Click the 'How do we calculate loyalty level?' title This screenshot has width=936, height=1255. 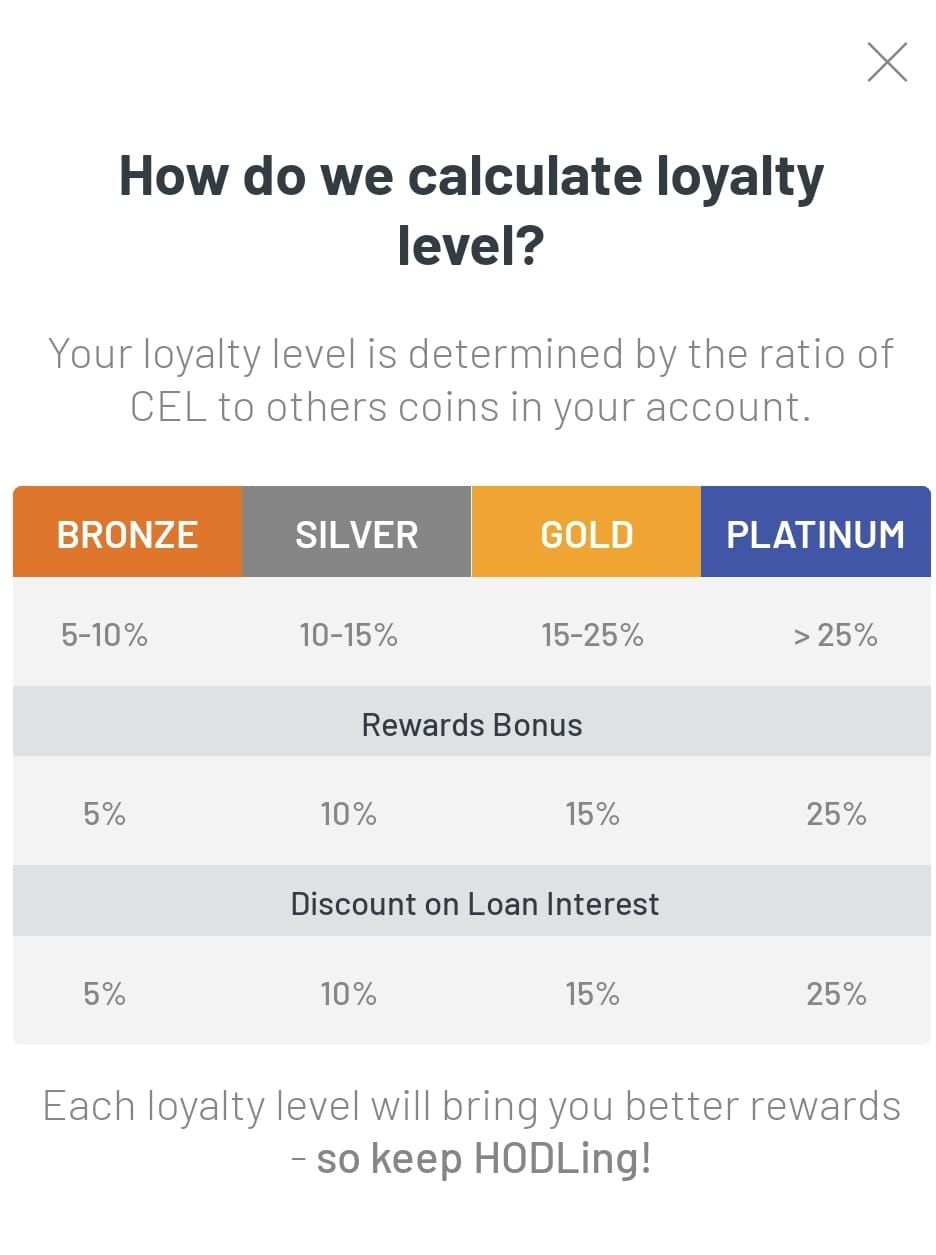click(x=471, y=210)
